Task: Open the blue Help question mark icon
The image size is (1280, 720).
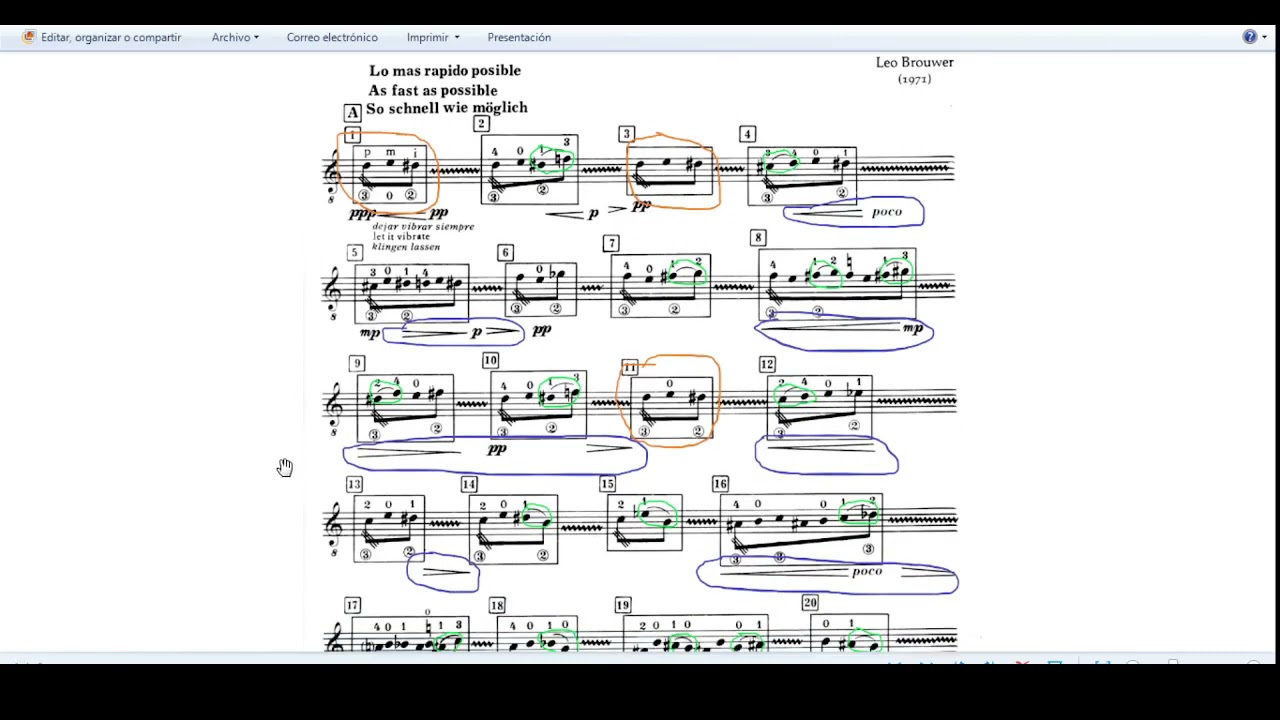Action: [1250, 37]
